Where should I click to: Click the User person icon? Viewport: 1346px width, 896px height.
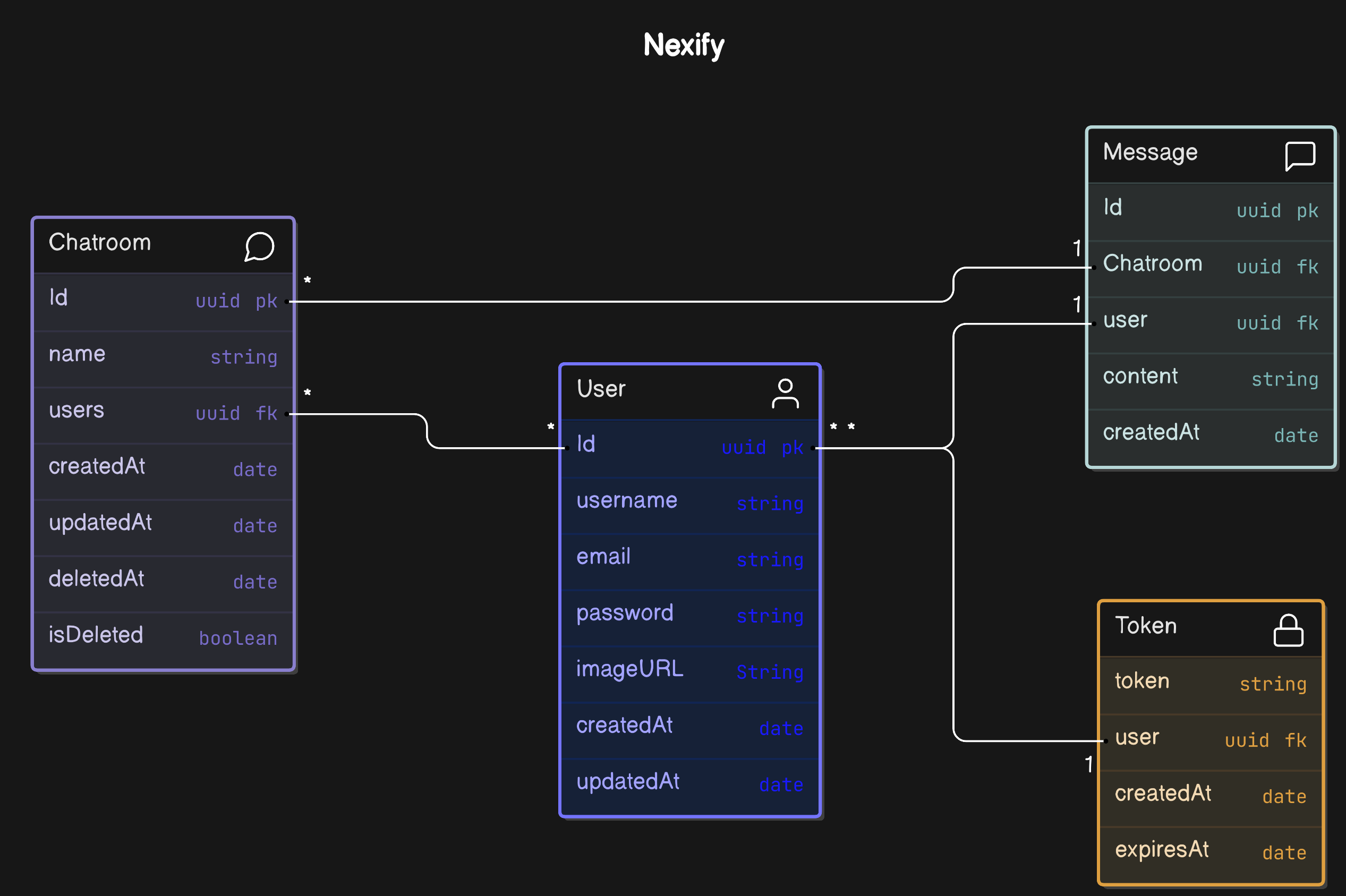tap(785, 393)
